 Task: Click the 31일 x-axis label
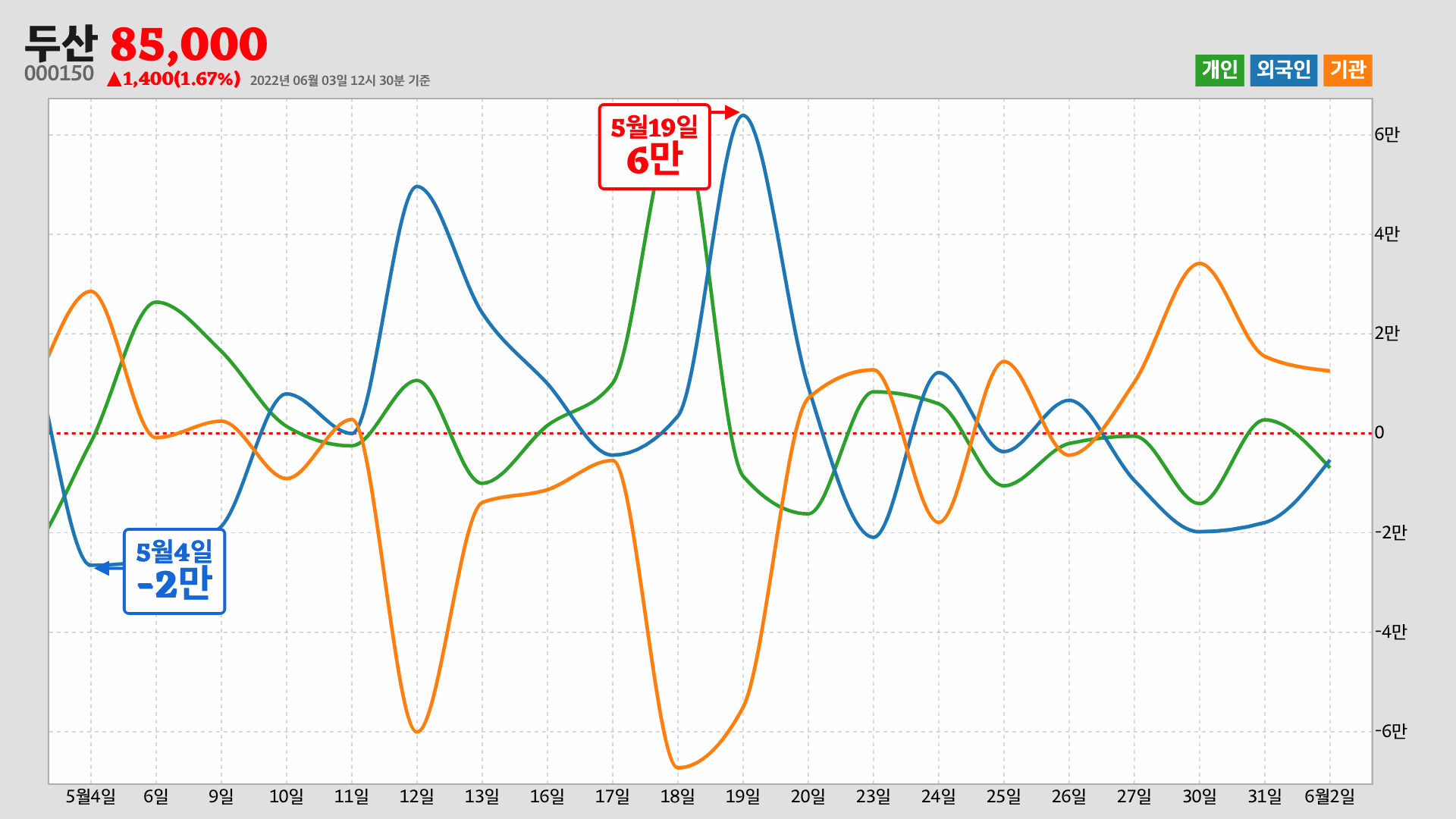(1265, 796)
